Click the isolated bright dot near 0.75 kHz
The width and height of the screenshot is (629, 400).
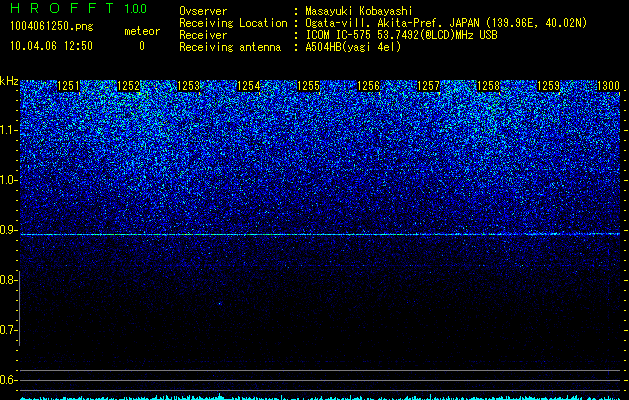point(219,303)
